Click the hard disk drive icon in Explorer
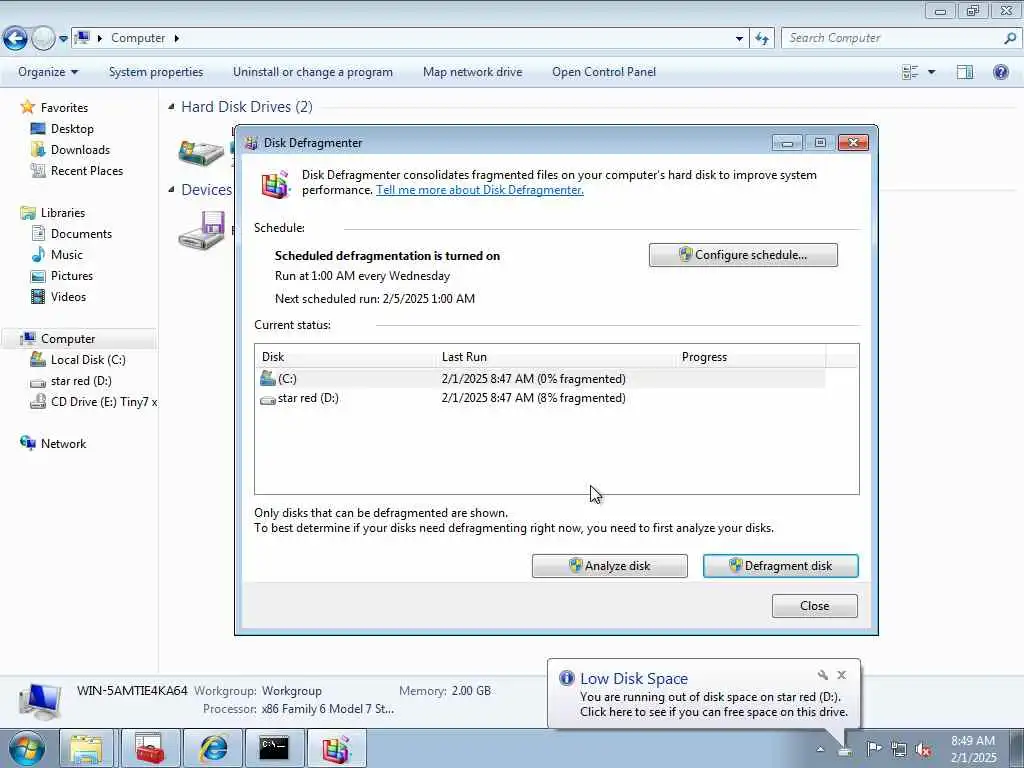The image size is (1024, 768). tap(201, 152)
